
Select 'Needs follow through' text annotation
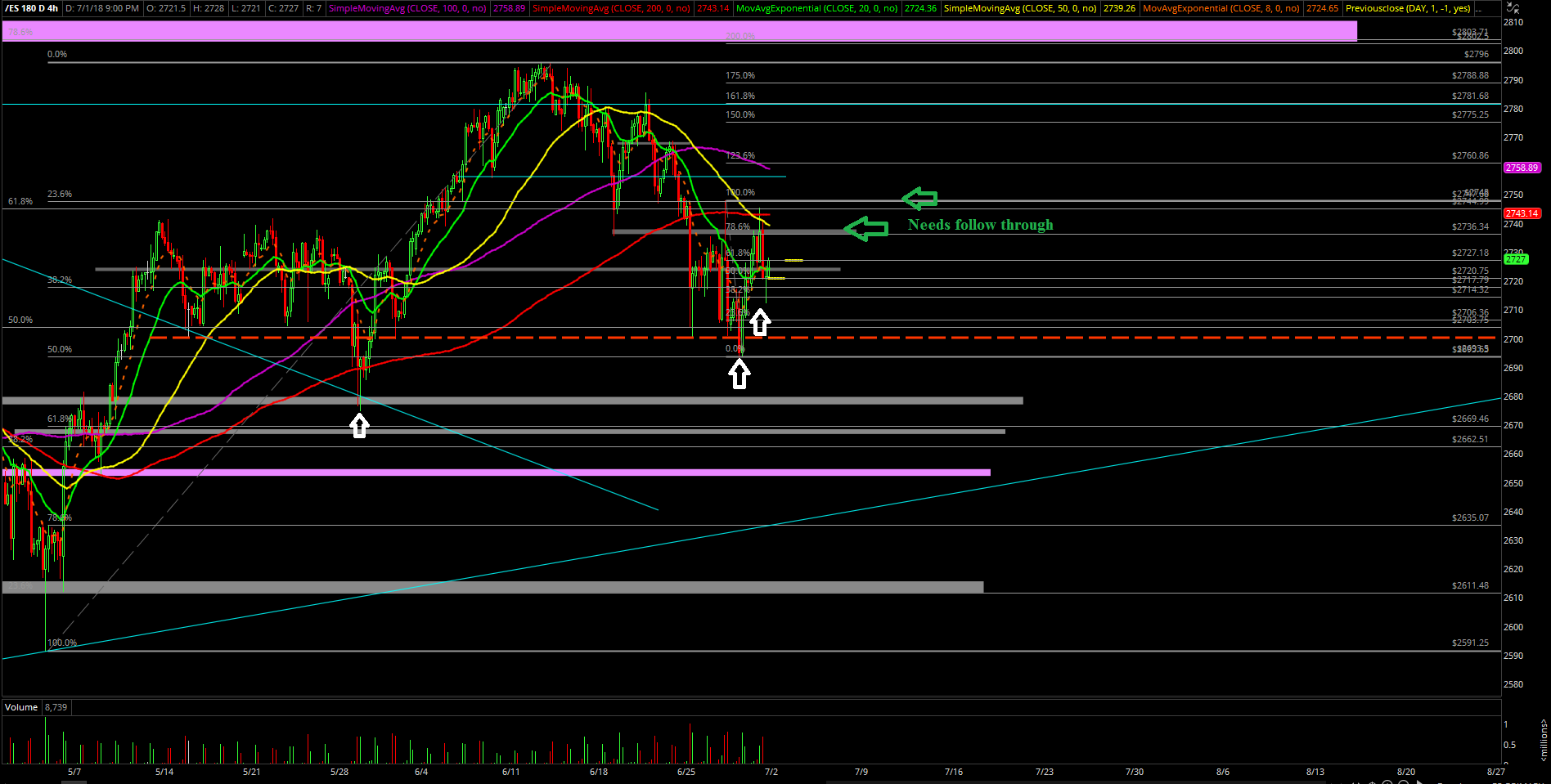(x=980, y=225)
